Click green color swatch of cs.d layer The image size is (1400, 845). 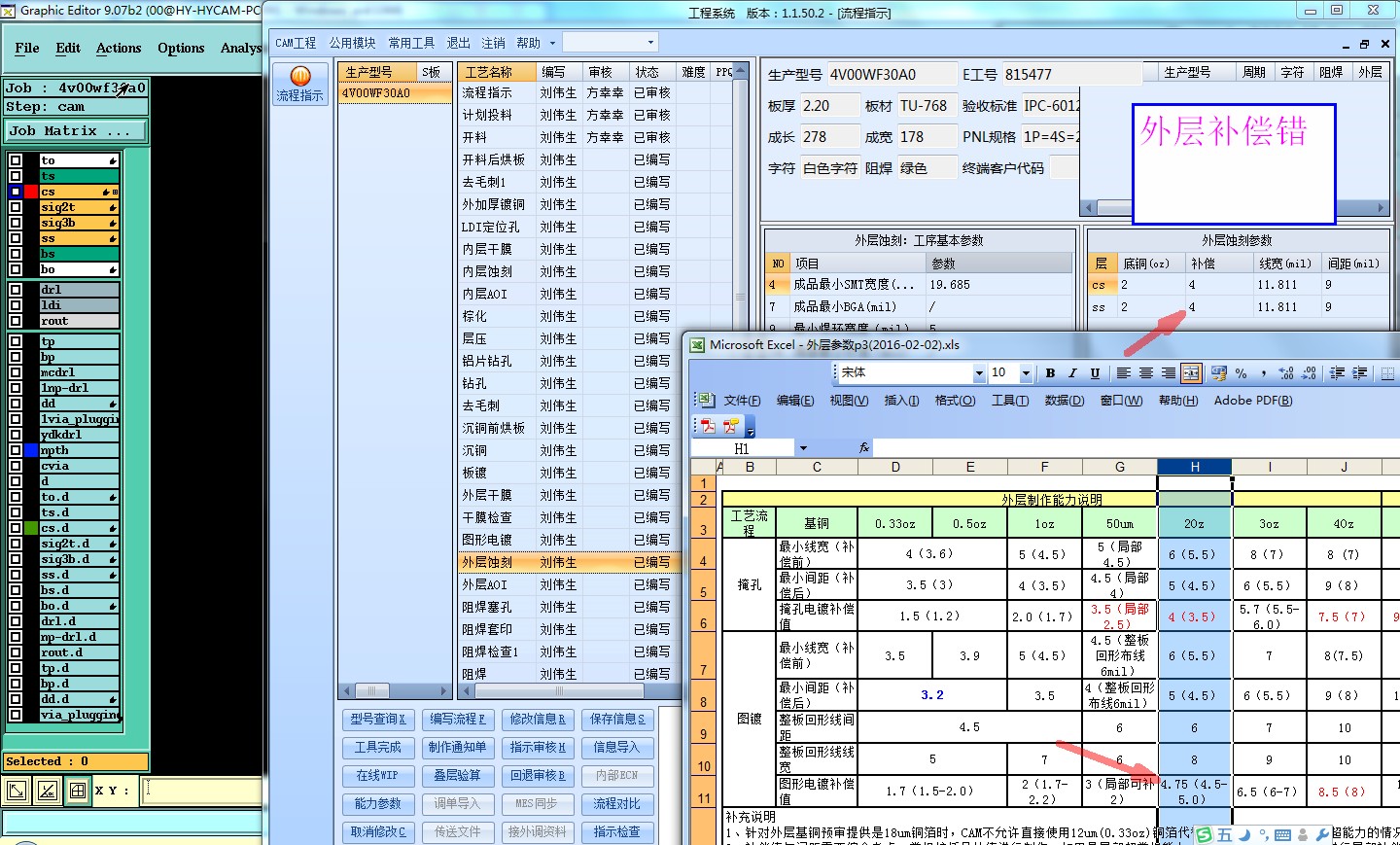[x=31, y=528]
